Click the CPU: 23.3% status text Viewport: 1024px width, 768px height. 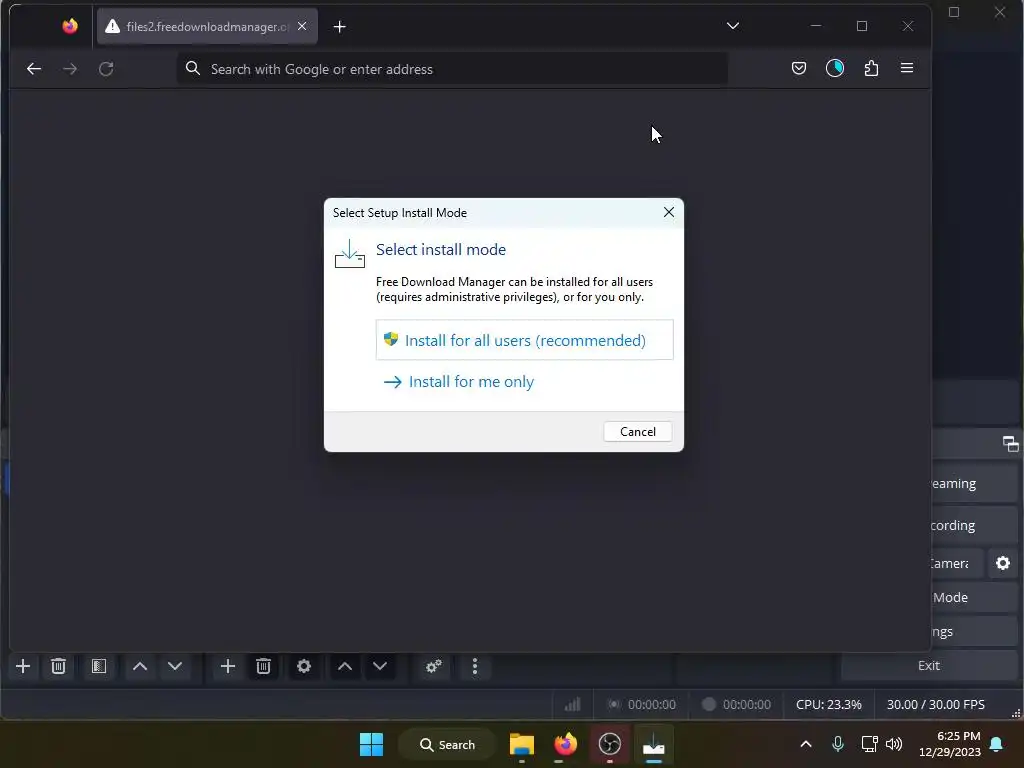[828, 705]
